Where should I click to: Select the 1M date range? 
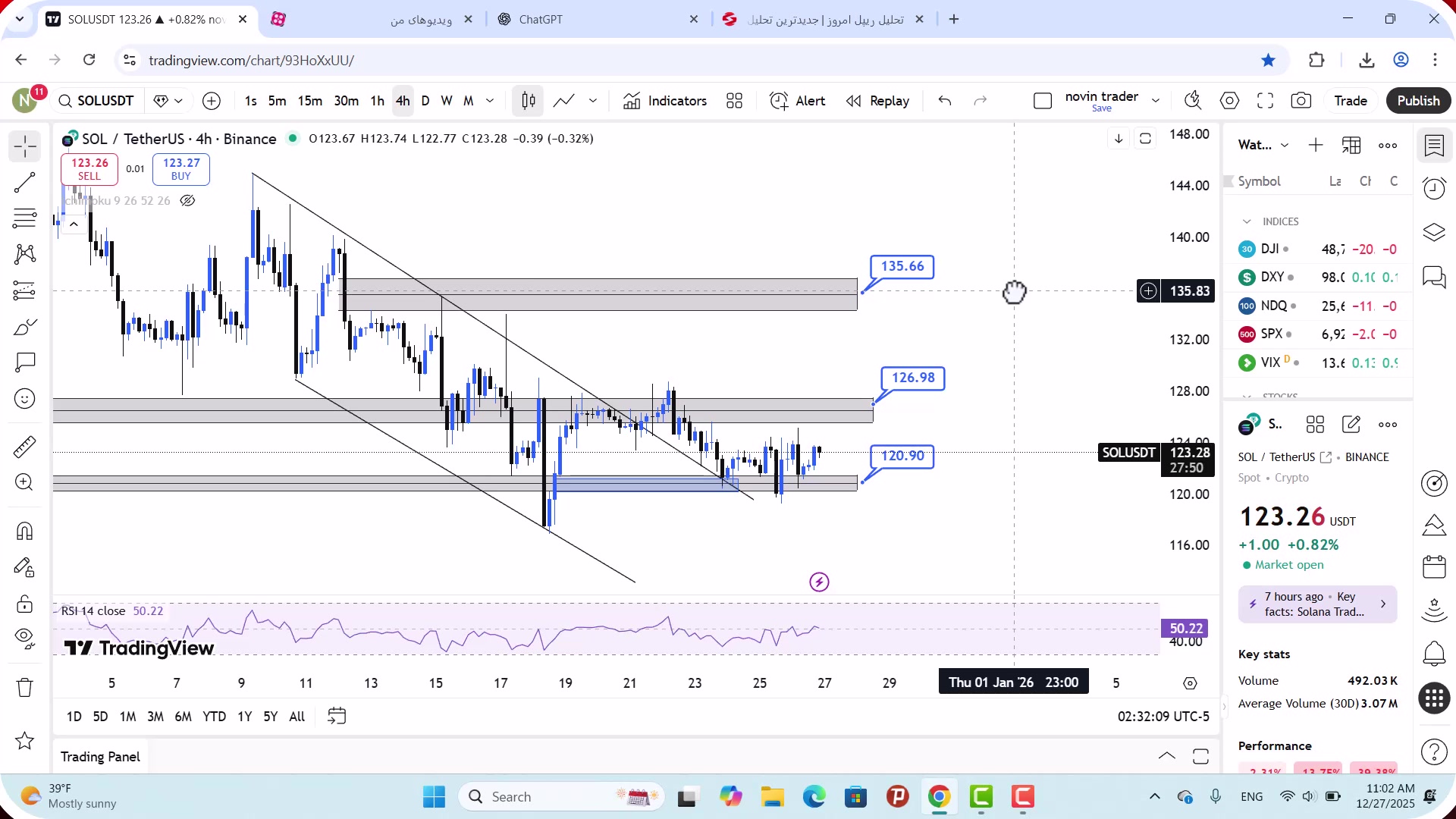pyautogui.click(x=127, y=717)
